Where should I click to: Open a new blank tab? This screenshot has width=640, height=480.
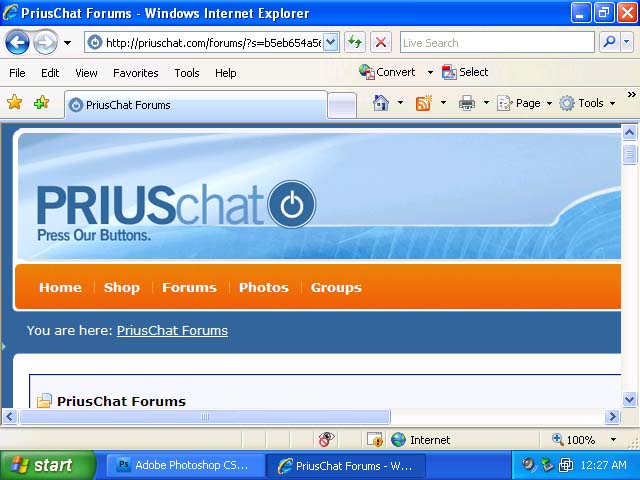(342, 105)
